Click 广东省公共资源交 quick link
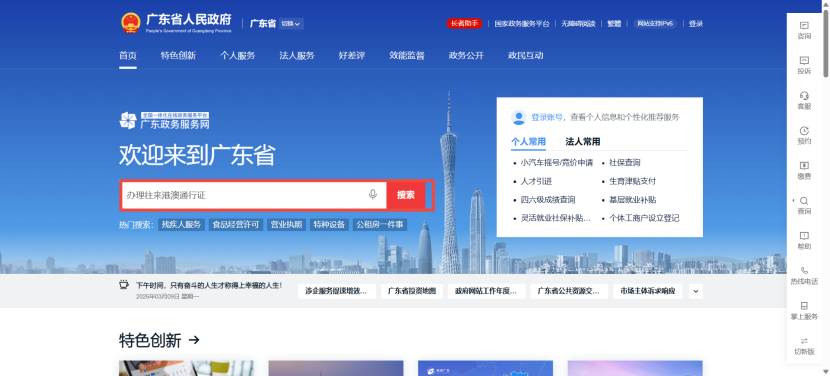Screen dimensions: 830x376 pos(569,291)
